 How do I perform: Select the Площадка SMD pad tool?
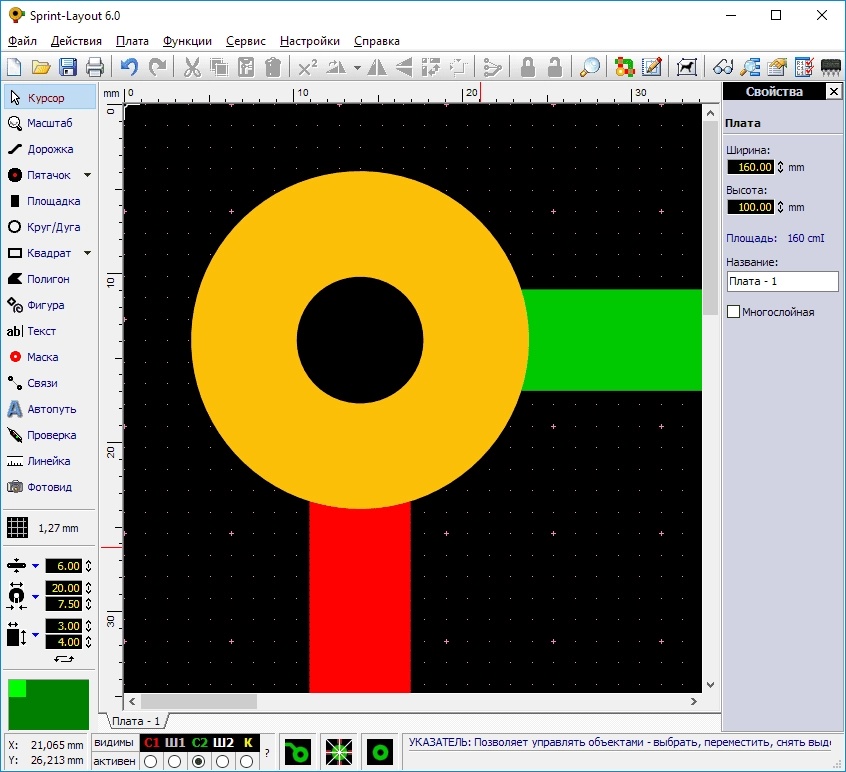click(50, 201)
